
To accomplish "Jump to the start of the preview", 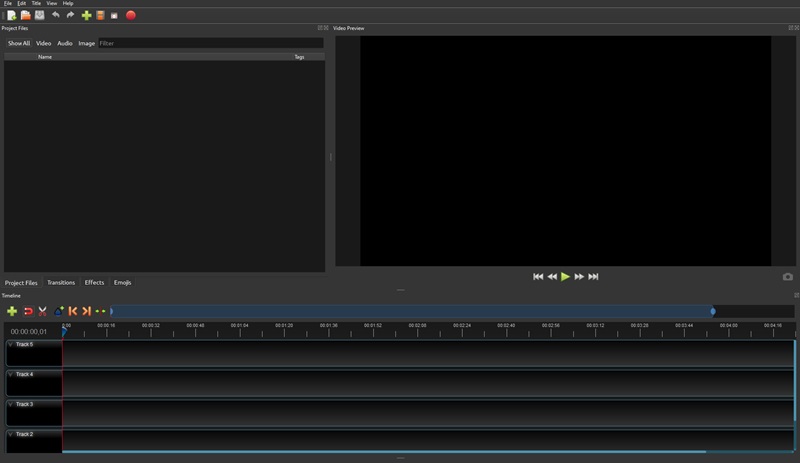I will (538, 277).
